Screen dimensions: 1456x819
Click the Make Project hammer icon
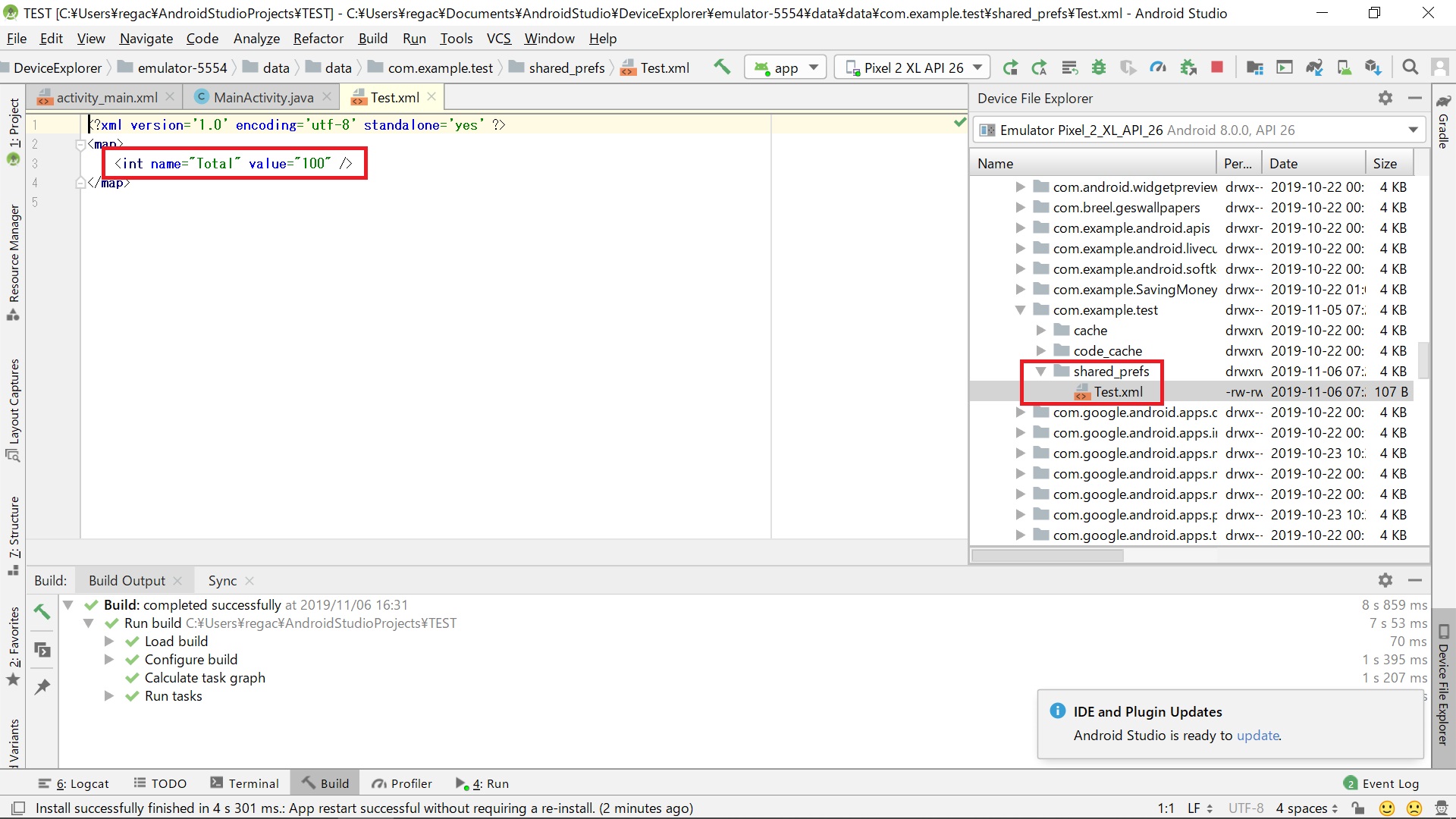tap(722, 67)
